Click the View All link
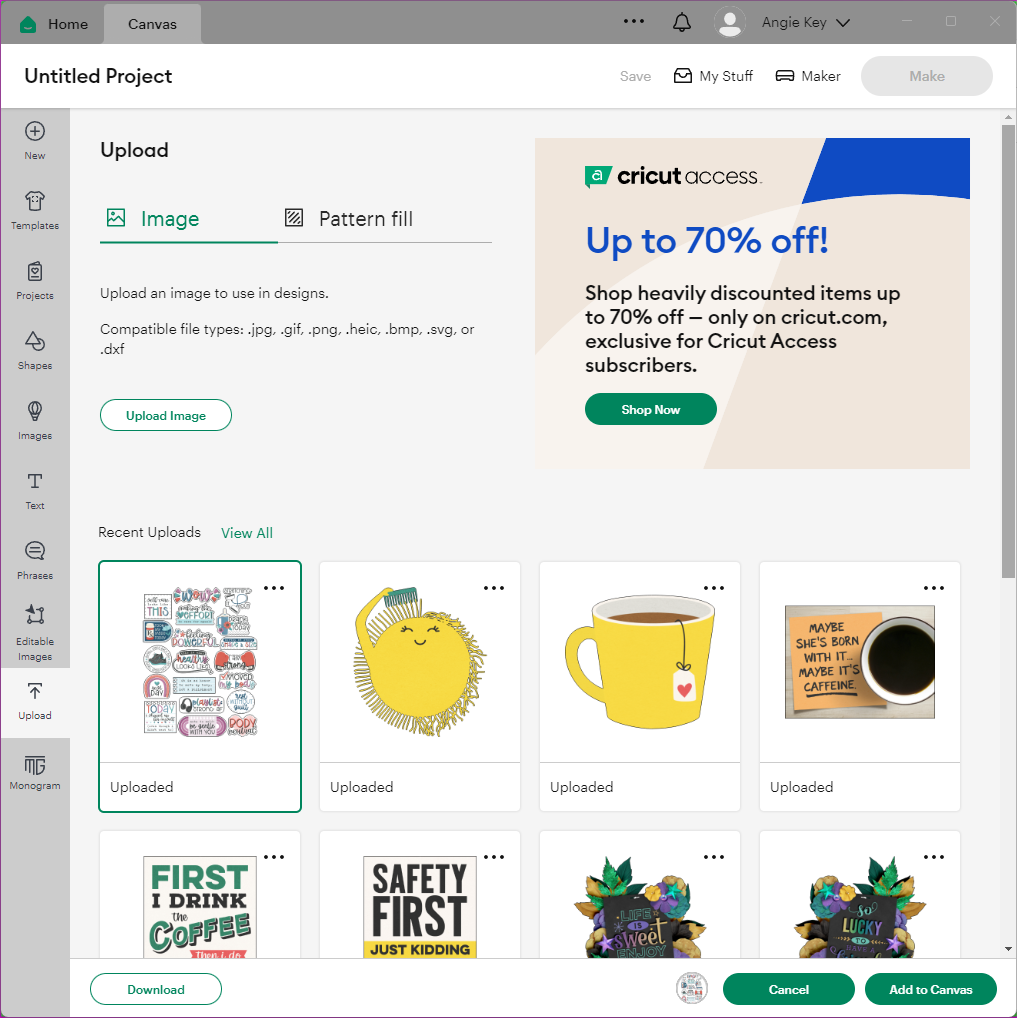Screen dimensions: 1017x1018 coord(247,533)
